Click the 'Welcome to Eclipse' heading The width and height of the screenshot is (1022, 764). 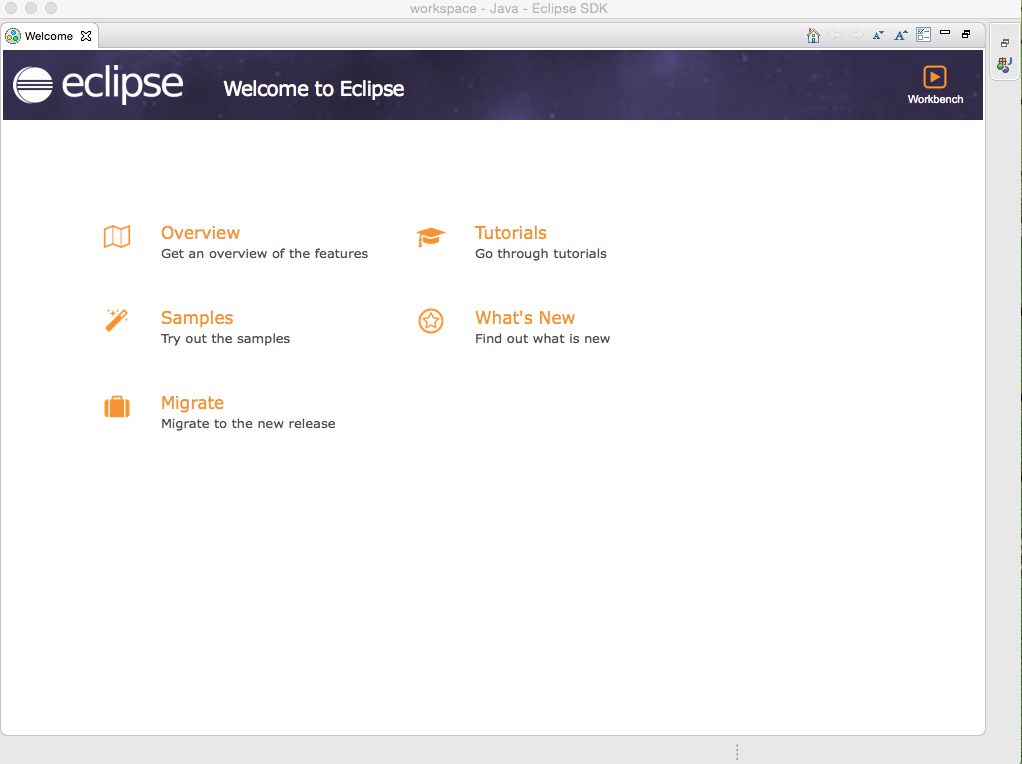pyautogui.click(x=314, y=89)
